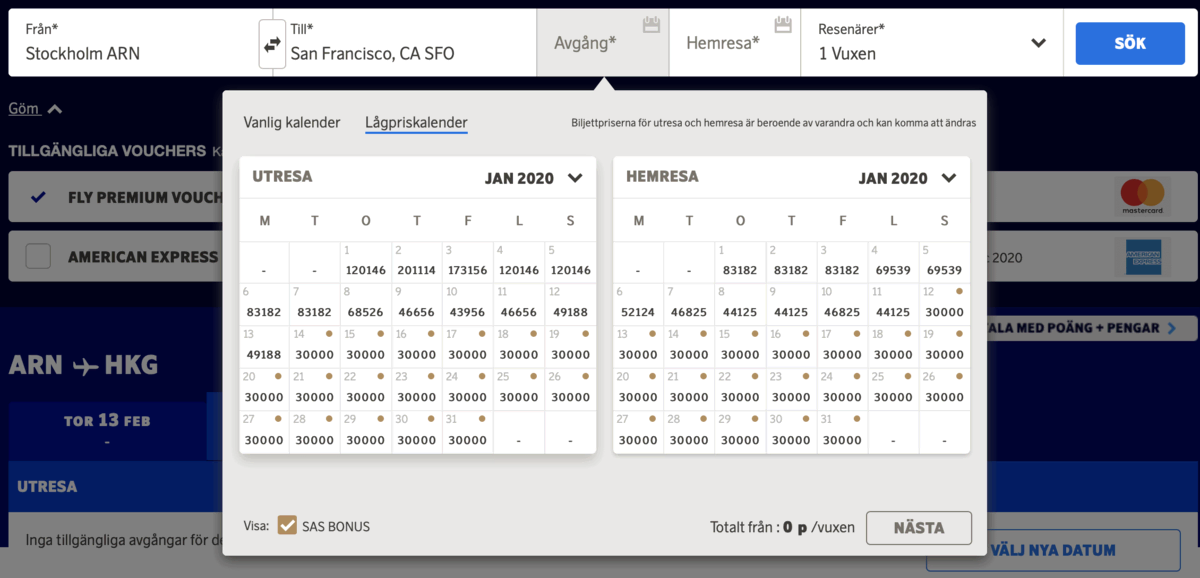Click the American Express logo icon
1200x578 pixels.
tap(1143, 257)
